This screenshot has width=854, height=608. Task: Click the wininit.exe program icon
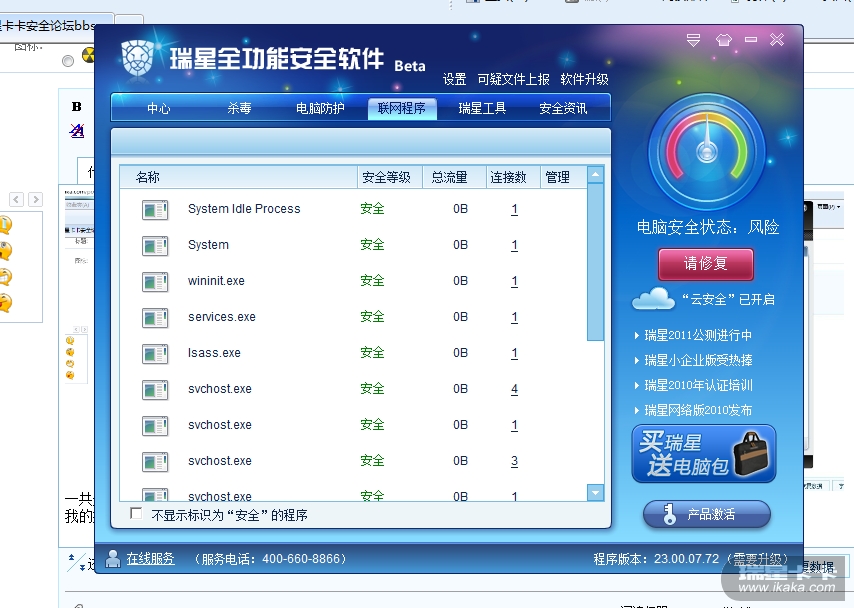pos(155,282)
